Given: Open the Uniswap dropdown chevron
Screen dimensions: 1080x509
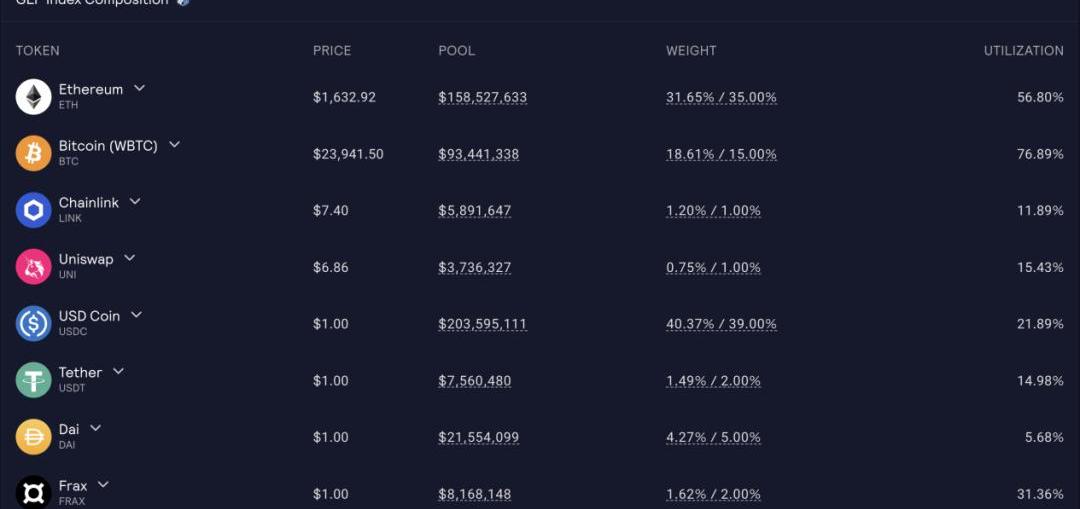Looking at the screenshot, I should [x=129, y=258].
